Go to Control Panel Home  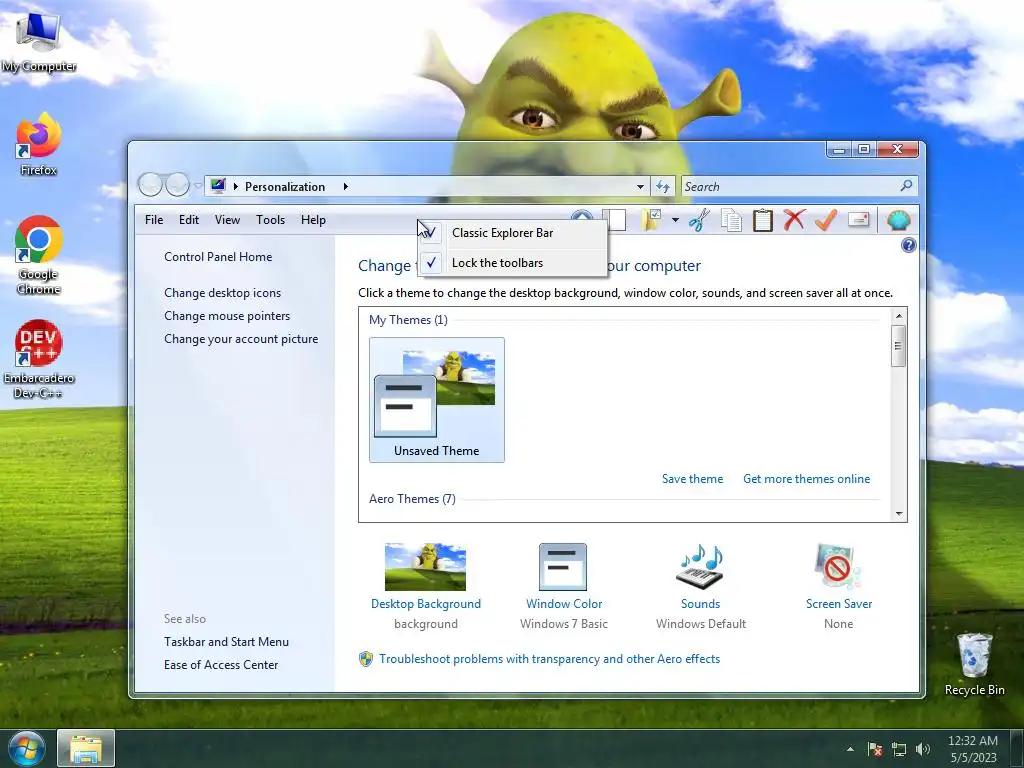pyautogui.click(x=218, y=257)
